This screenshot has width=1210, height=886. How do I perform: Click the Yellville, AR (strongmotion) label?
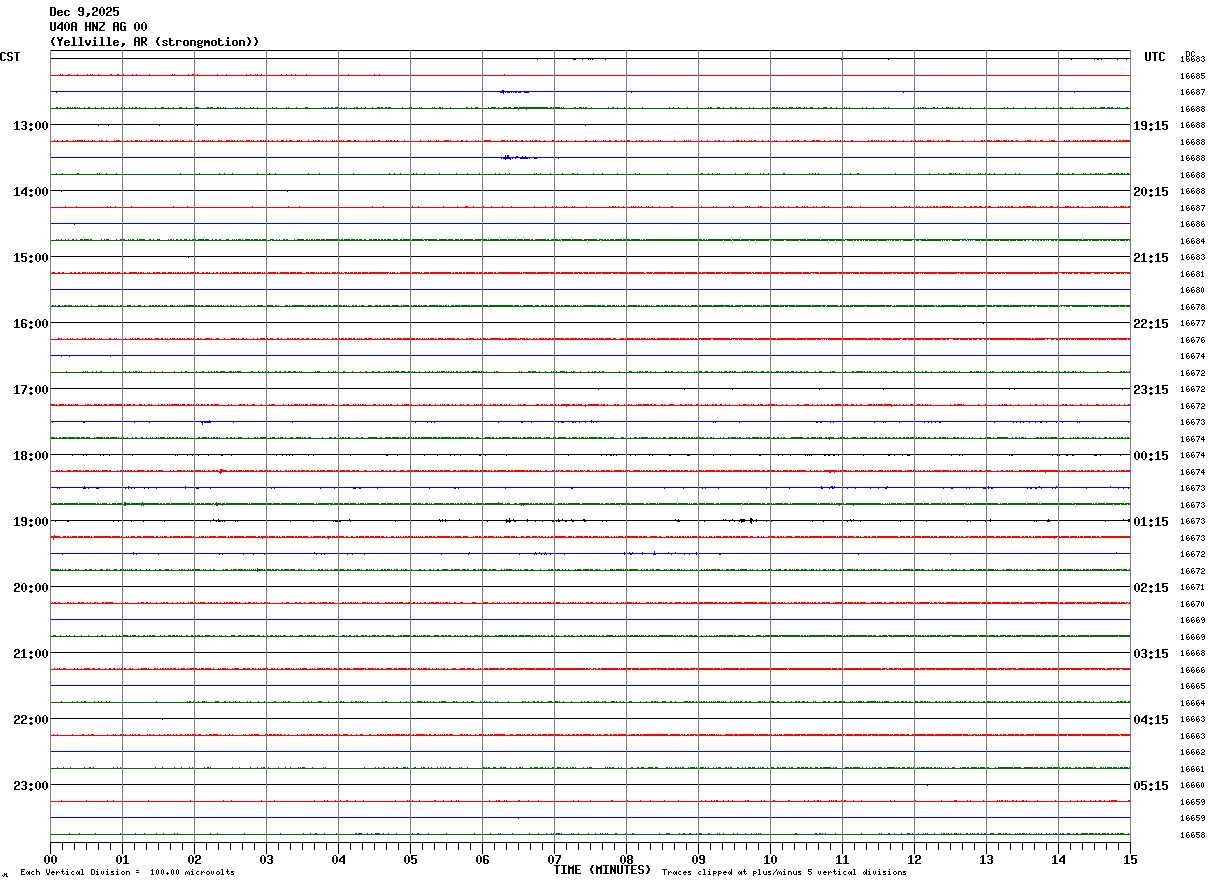tap(155, 42)
